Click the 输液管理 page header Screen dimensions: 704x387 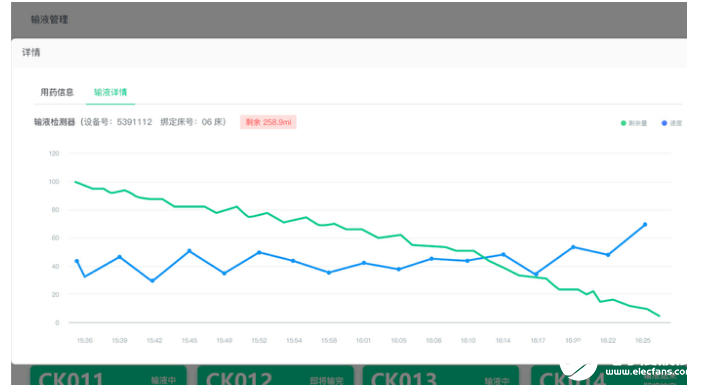(49, 20)
